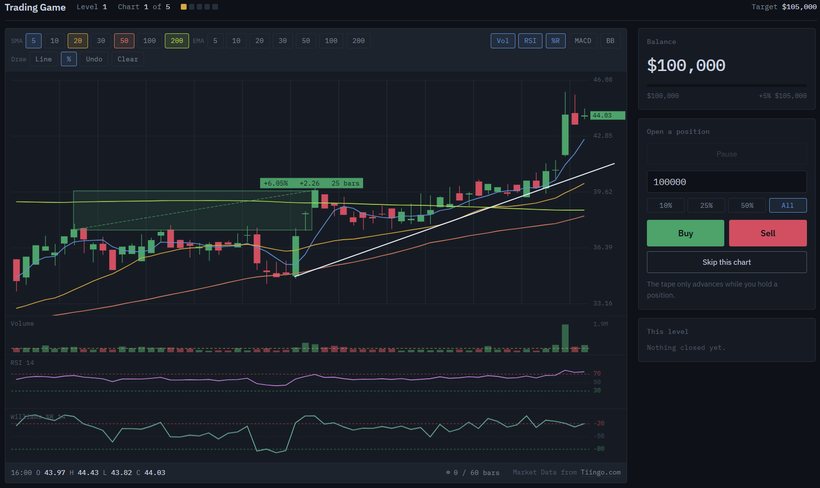Click the position amount input field

[726, 182]
